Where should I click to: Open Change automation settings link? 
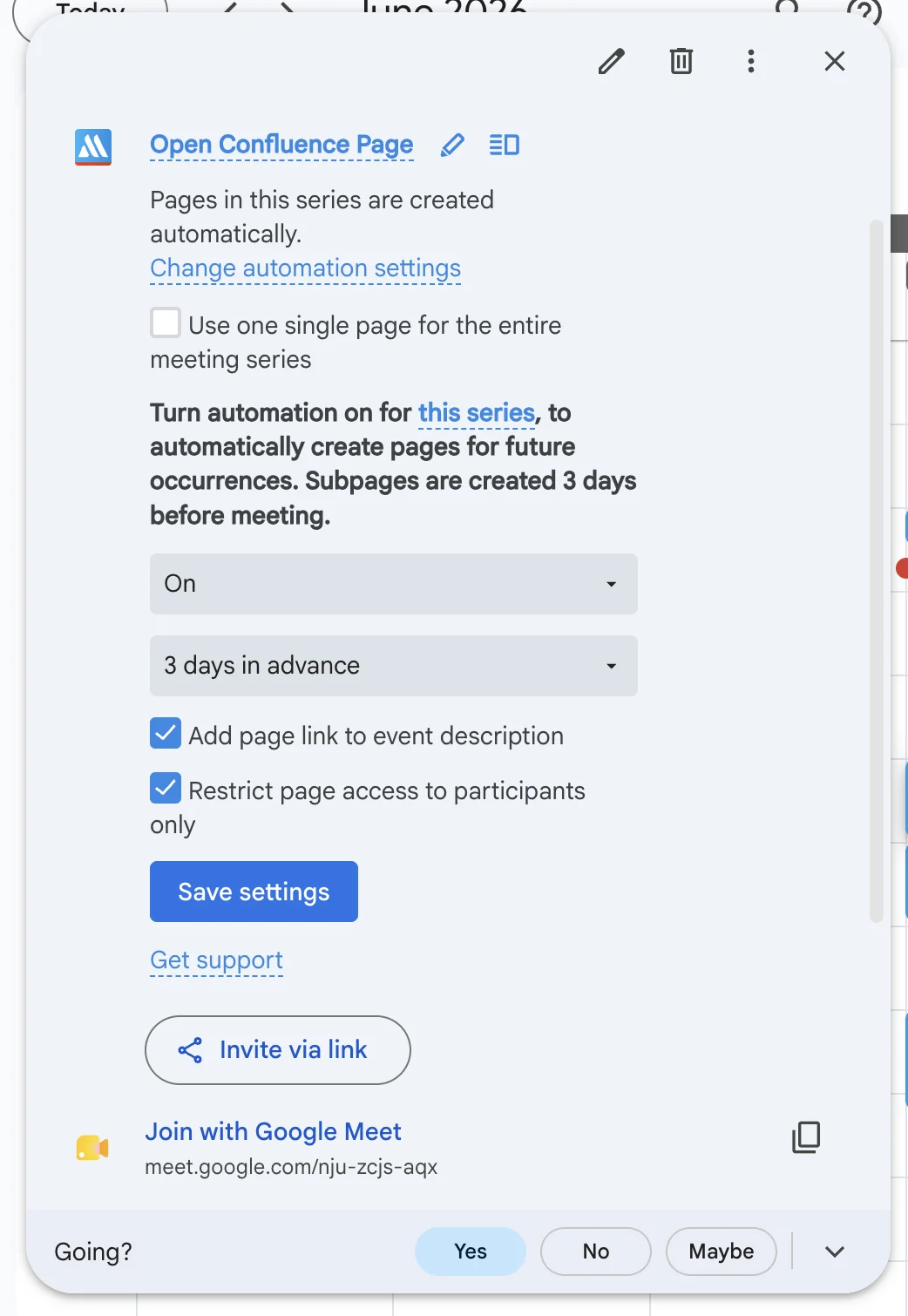[305, 268]
